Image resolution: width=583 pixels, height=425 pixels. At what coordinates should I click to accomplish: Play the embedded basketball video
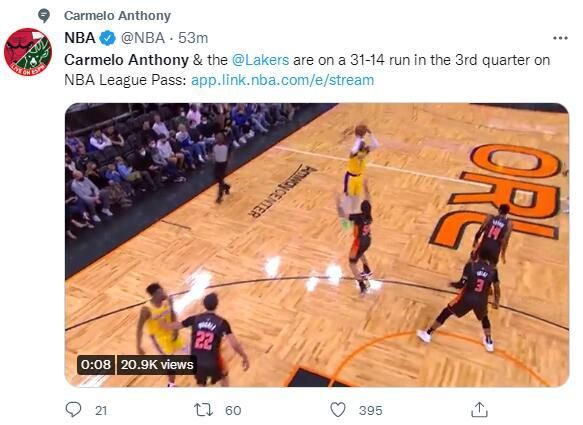click(317, 245)
